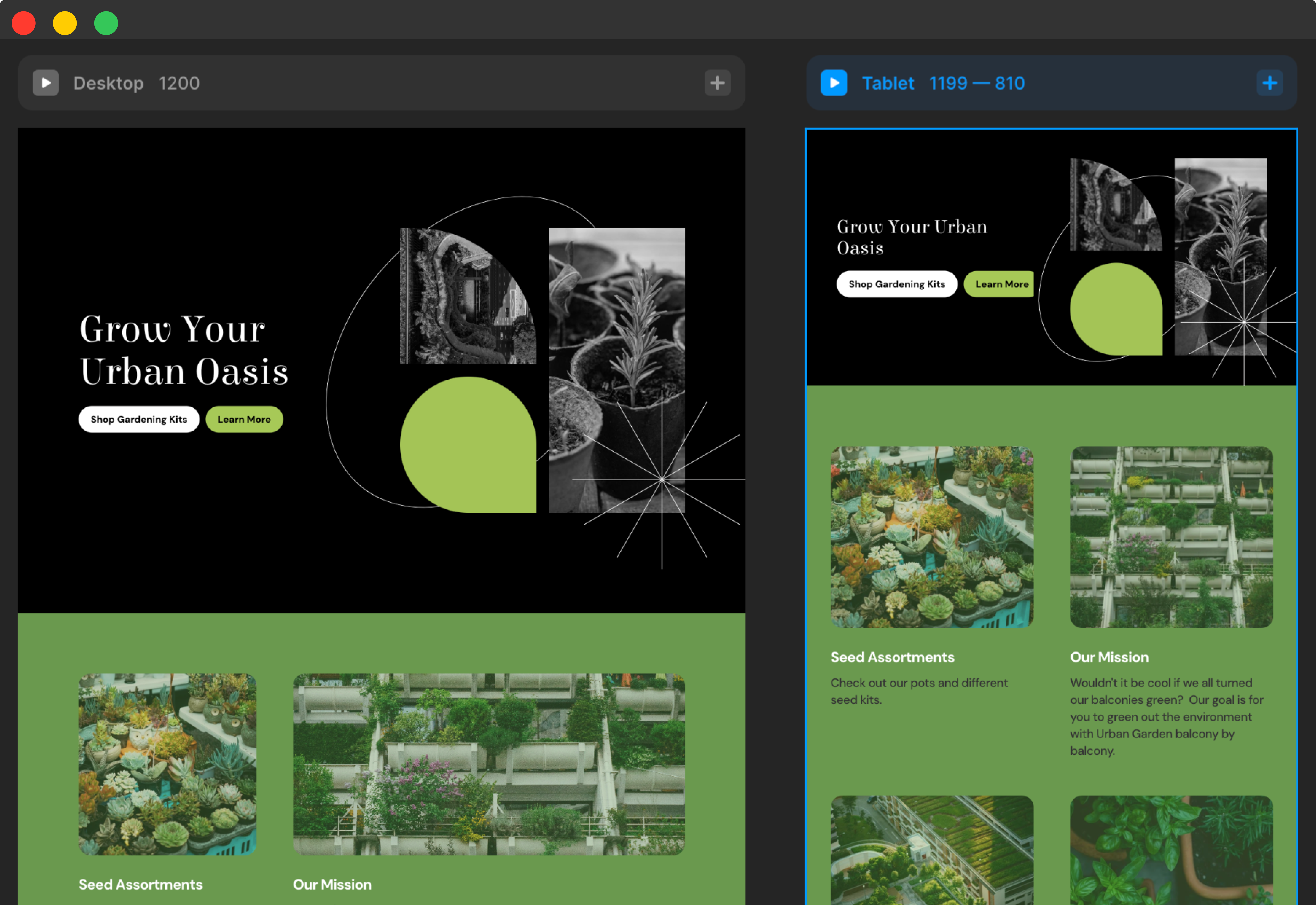
Task: Select the Tablet breakpoint label
Action: 888,83
